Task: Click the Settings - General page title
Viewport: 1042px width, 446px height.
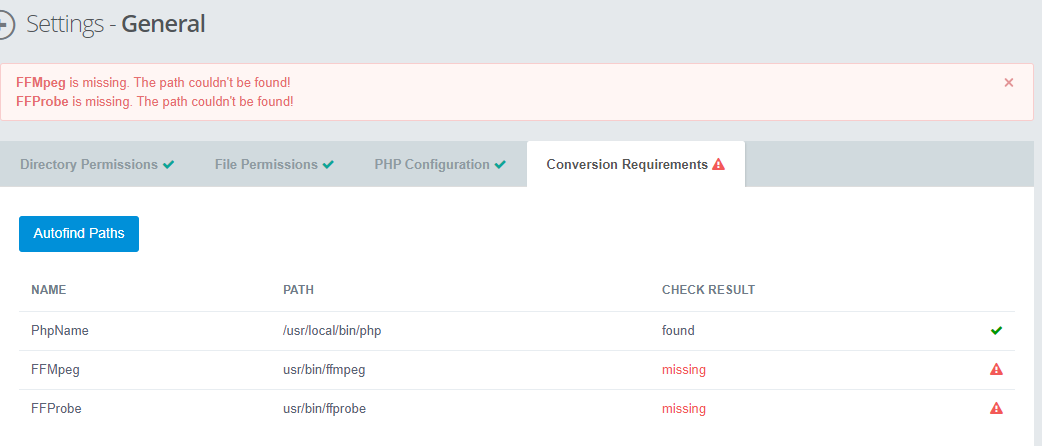Action: tap(116, 25)
